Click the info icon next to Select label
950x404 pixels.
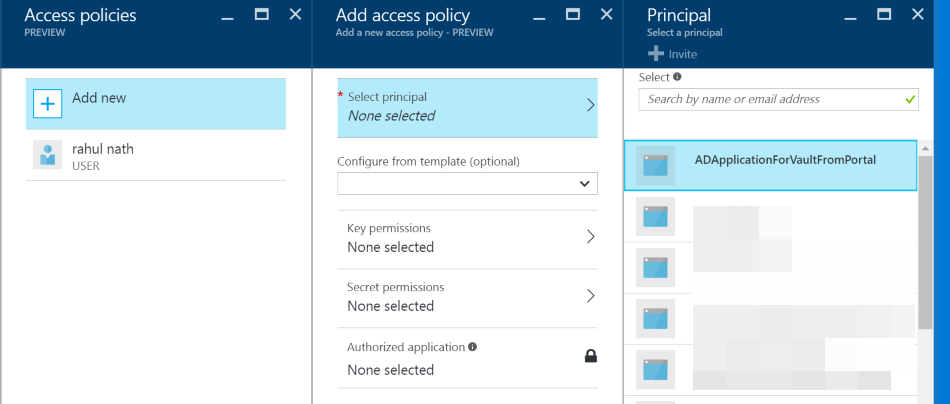(677, 77)
